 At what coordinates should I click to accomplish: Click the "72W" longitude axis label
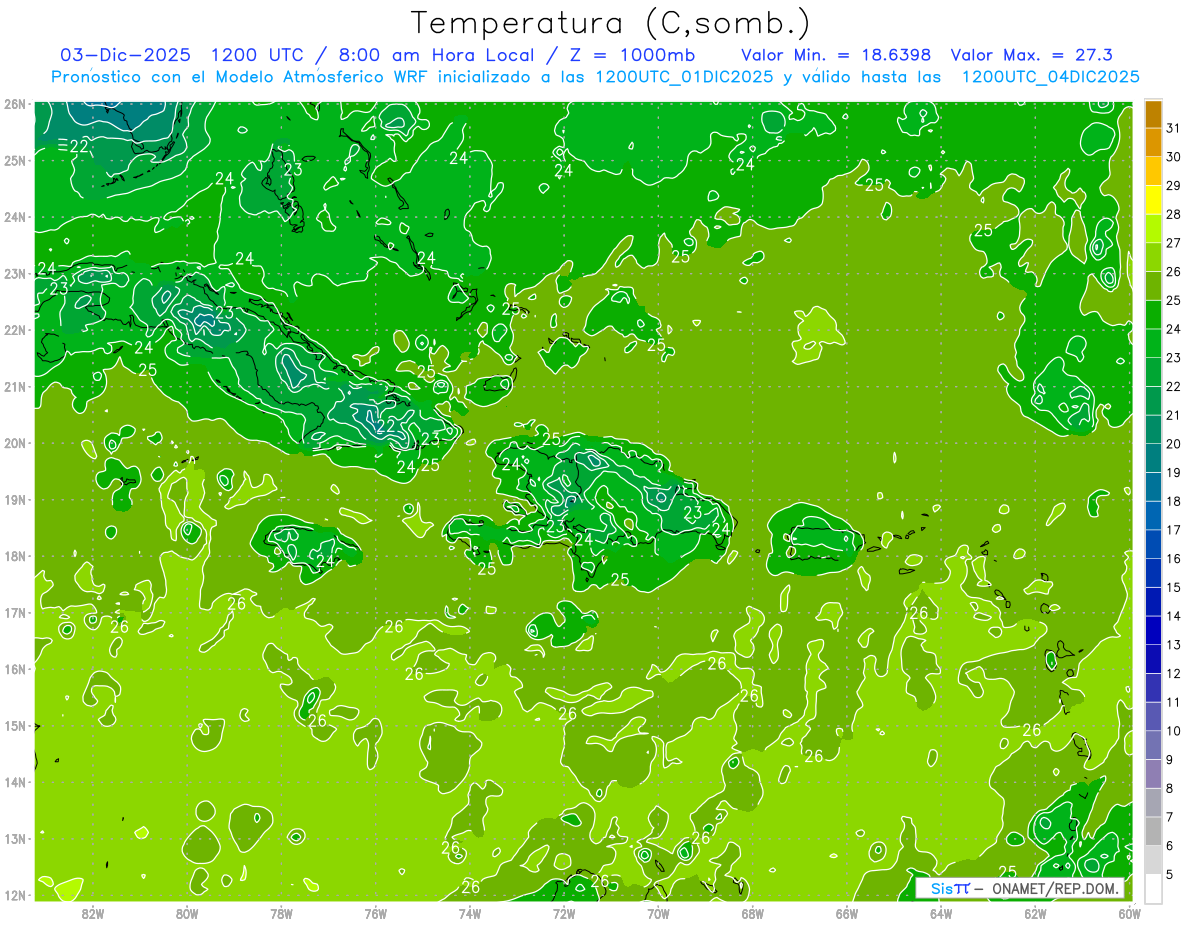click(x=564, y=913)
